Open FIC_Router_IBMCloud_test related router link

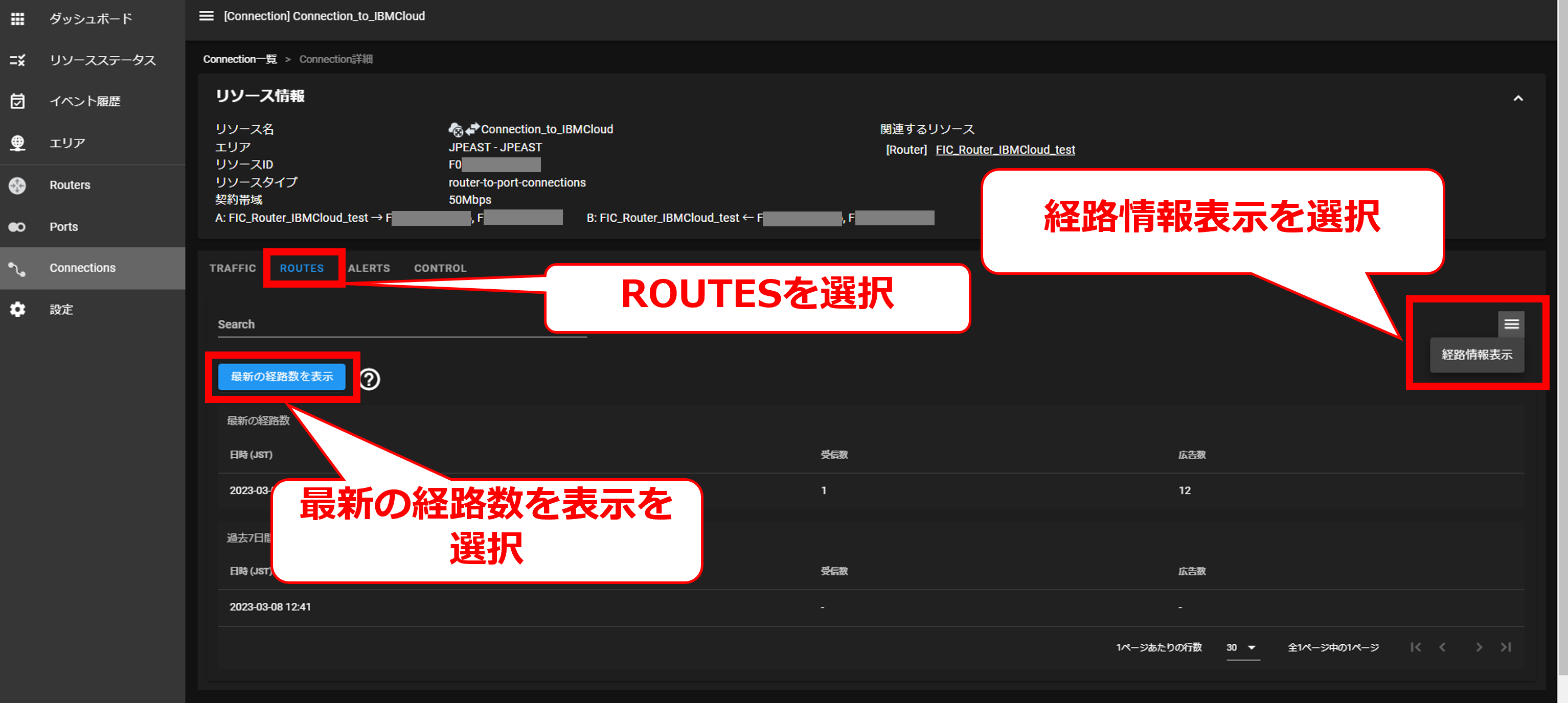[x=1005, y=150]
